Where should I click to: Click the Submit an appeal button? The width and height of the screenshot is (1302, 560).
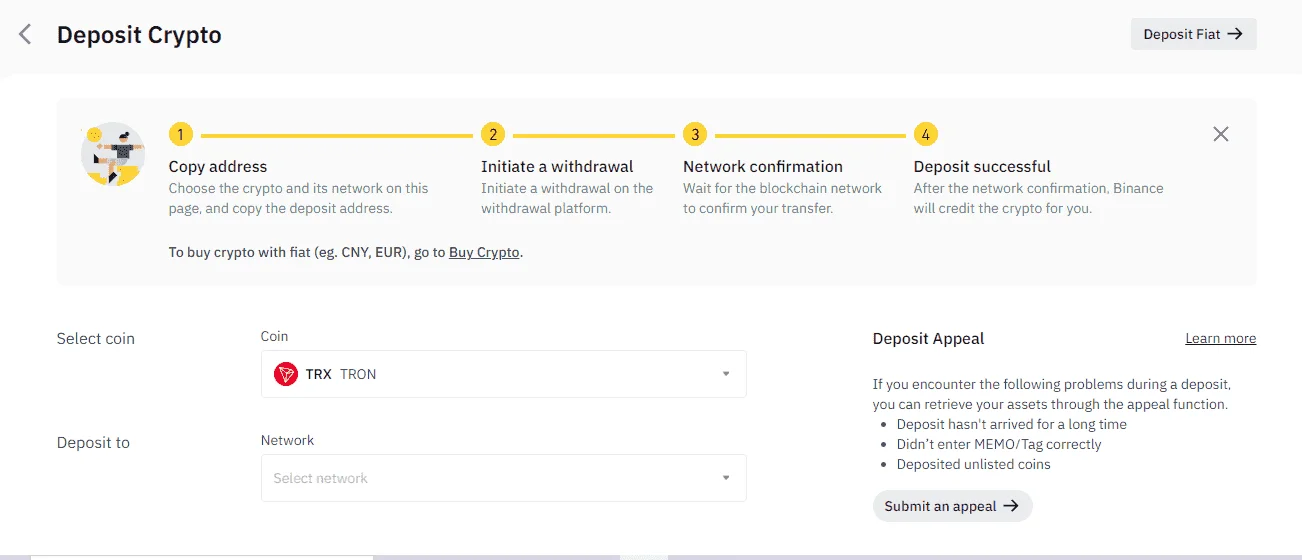point(952,506)
